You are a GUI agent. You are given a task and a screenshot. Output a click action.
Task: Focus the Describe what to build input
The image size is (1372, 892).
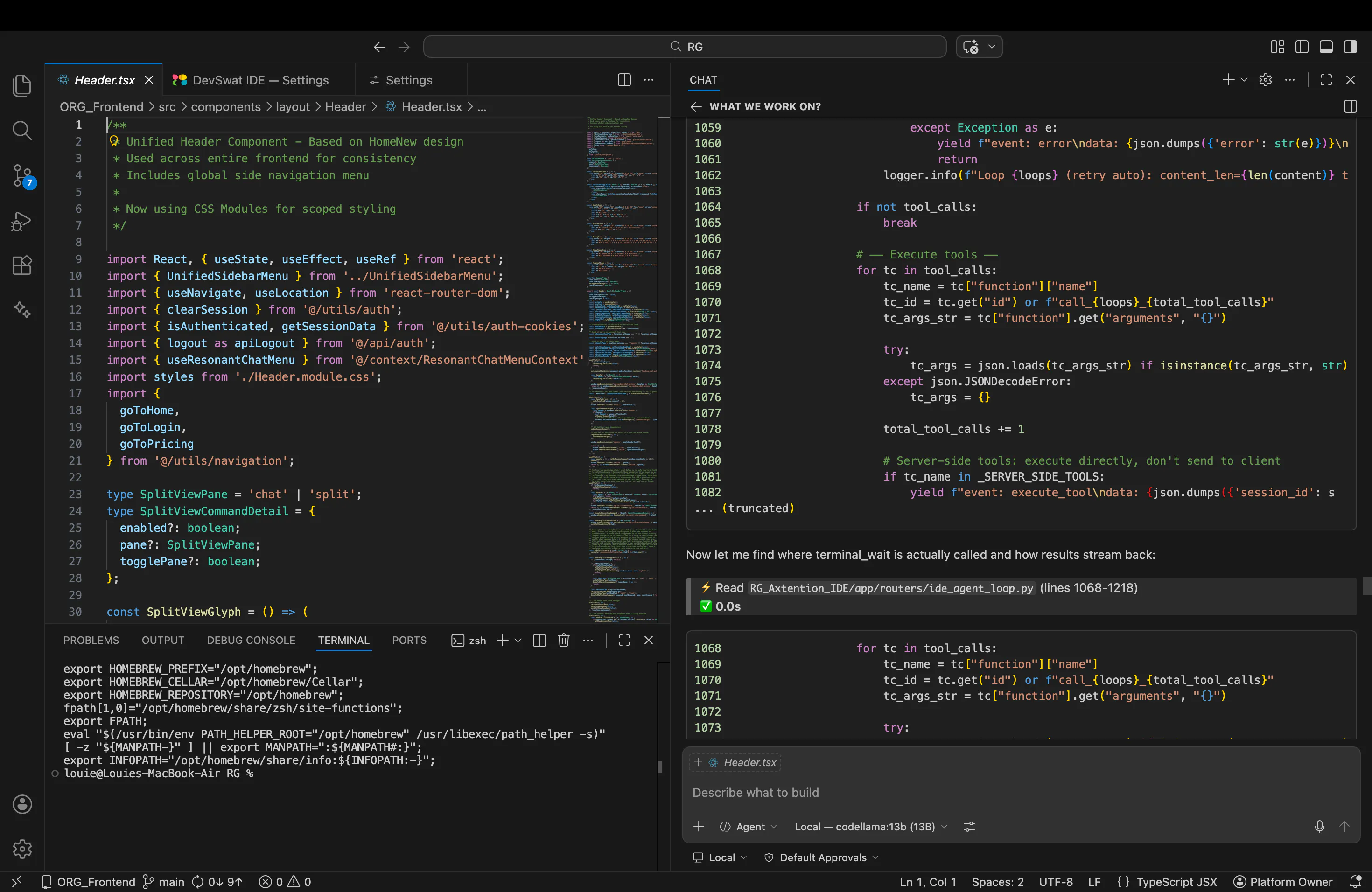(1020, 792)
